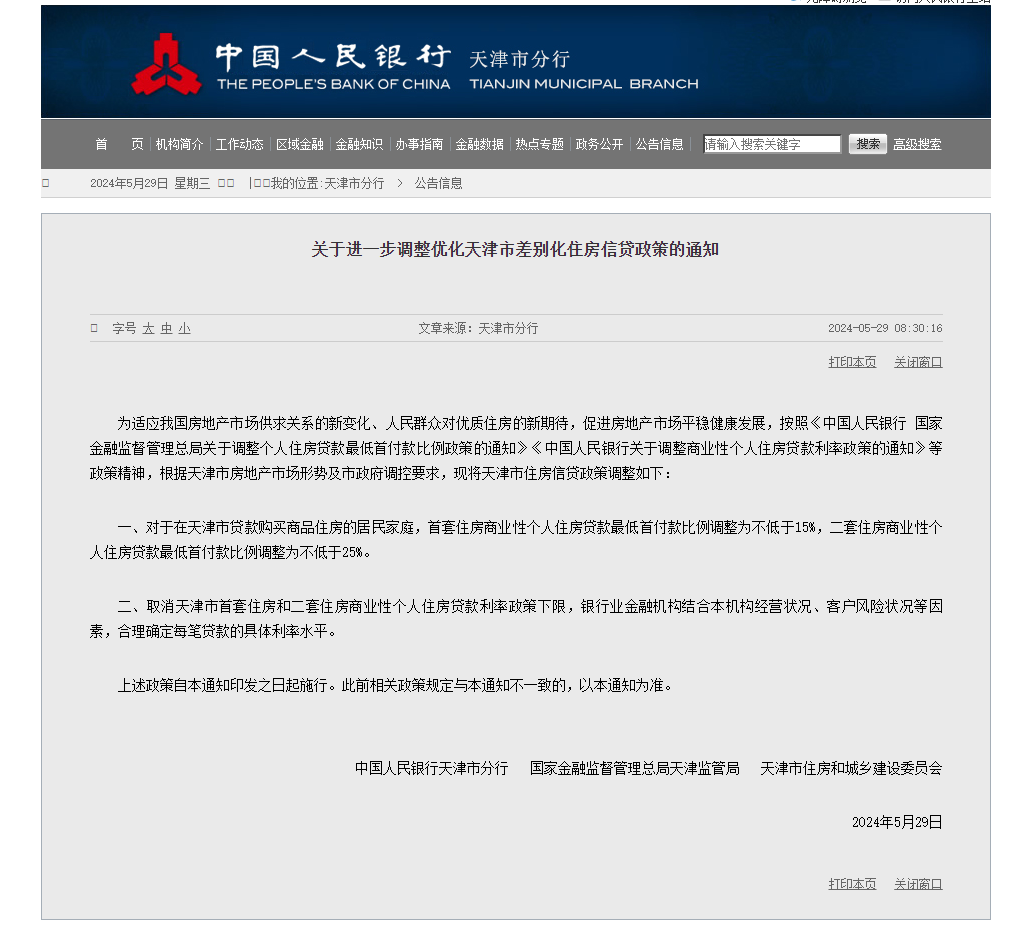Click the signature 国家金融监督管理总局天津监管局
1026x933 pixels.
coord(634,768)
